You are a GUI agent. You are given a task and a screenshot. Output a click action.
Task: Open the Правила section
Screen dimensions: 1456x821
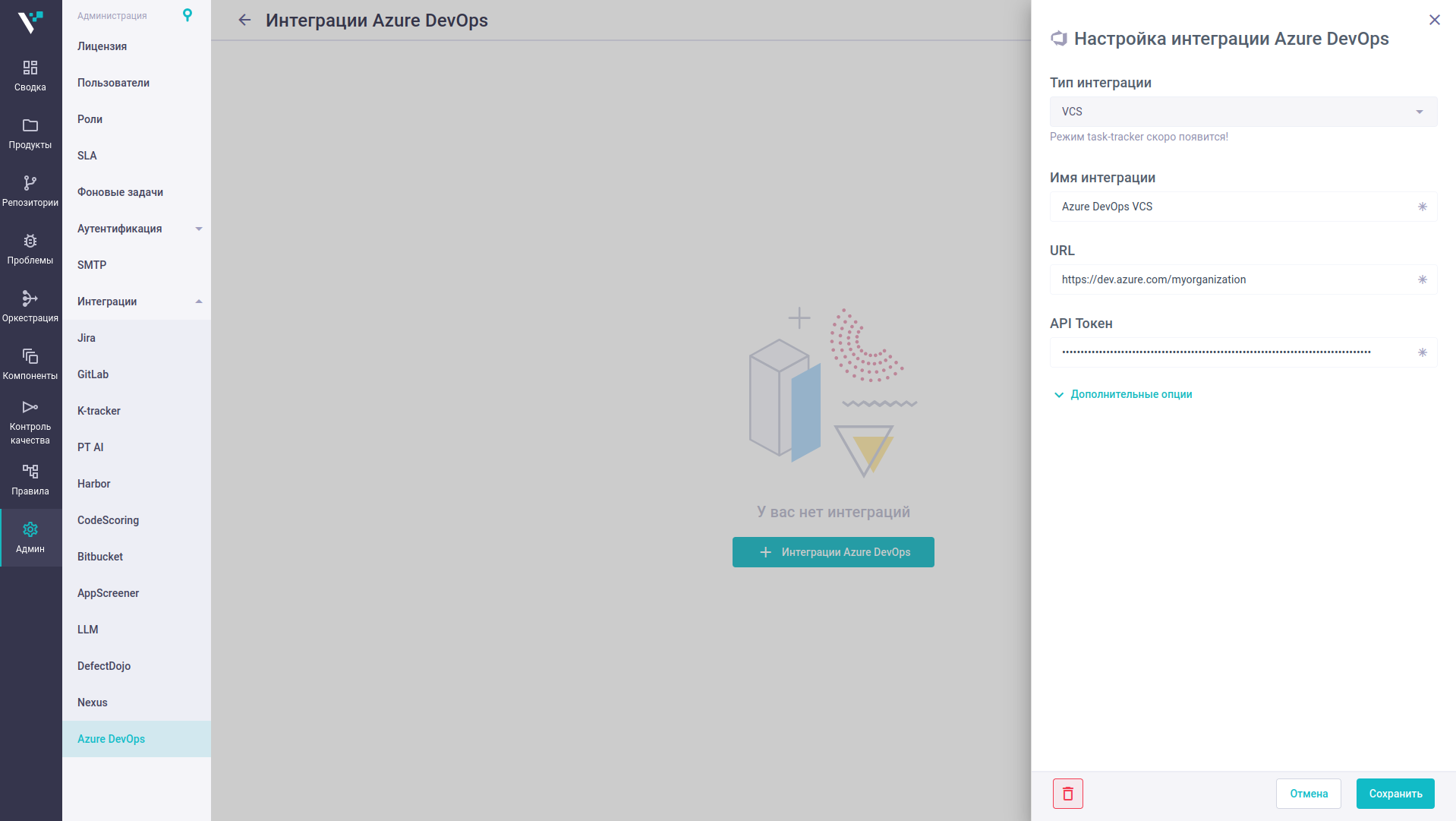pos(30,480)
